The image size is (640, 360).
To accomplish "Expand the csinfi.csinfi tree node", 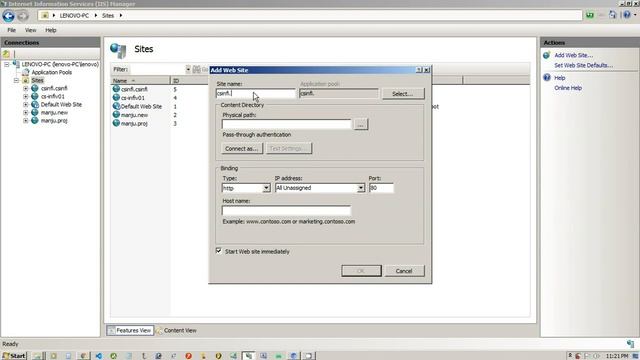I will click(26, 88).
